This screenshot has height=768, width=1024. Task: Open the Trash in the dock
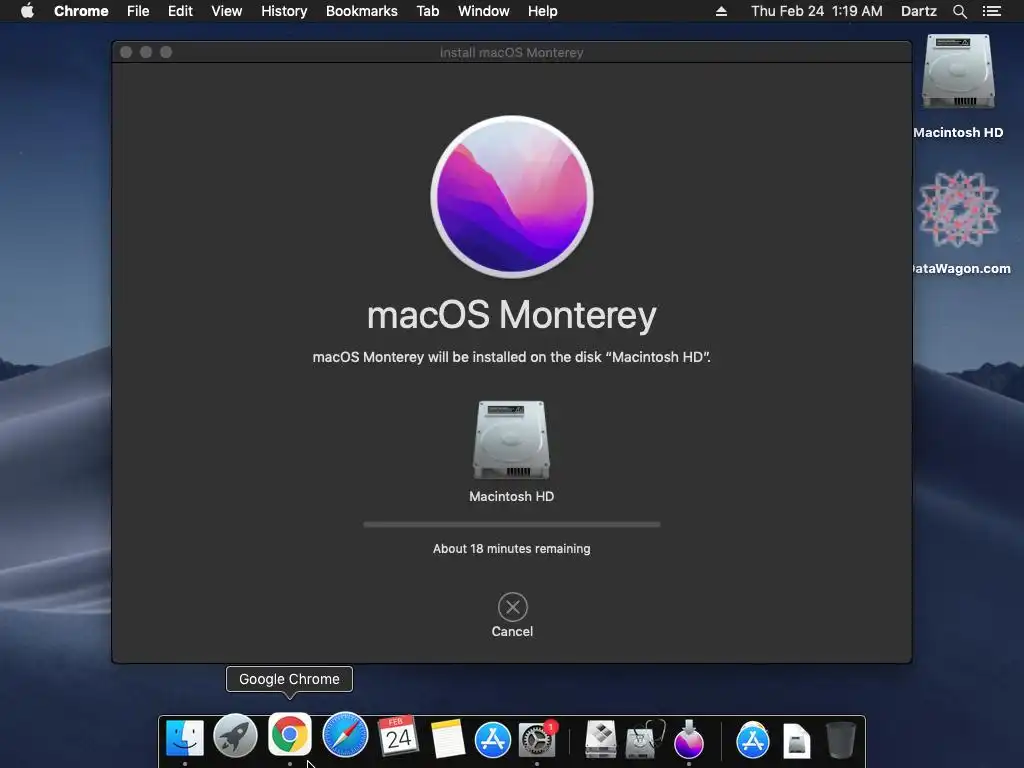(840, 740)
